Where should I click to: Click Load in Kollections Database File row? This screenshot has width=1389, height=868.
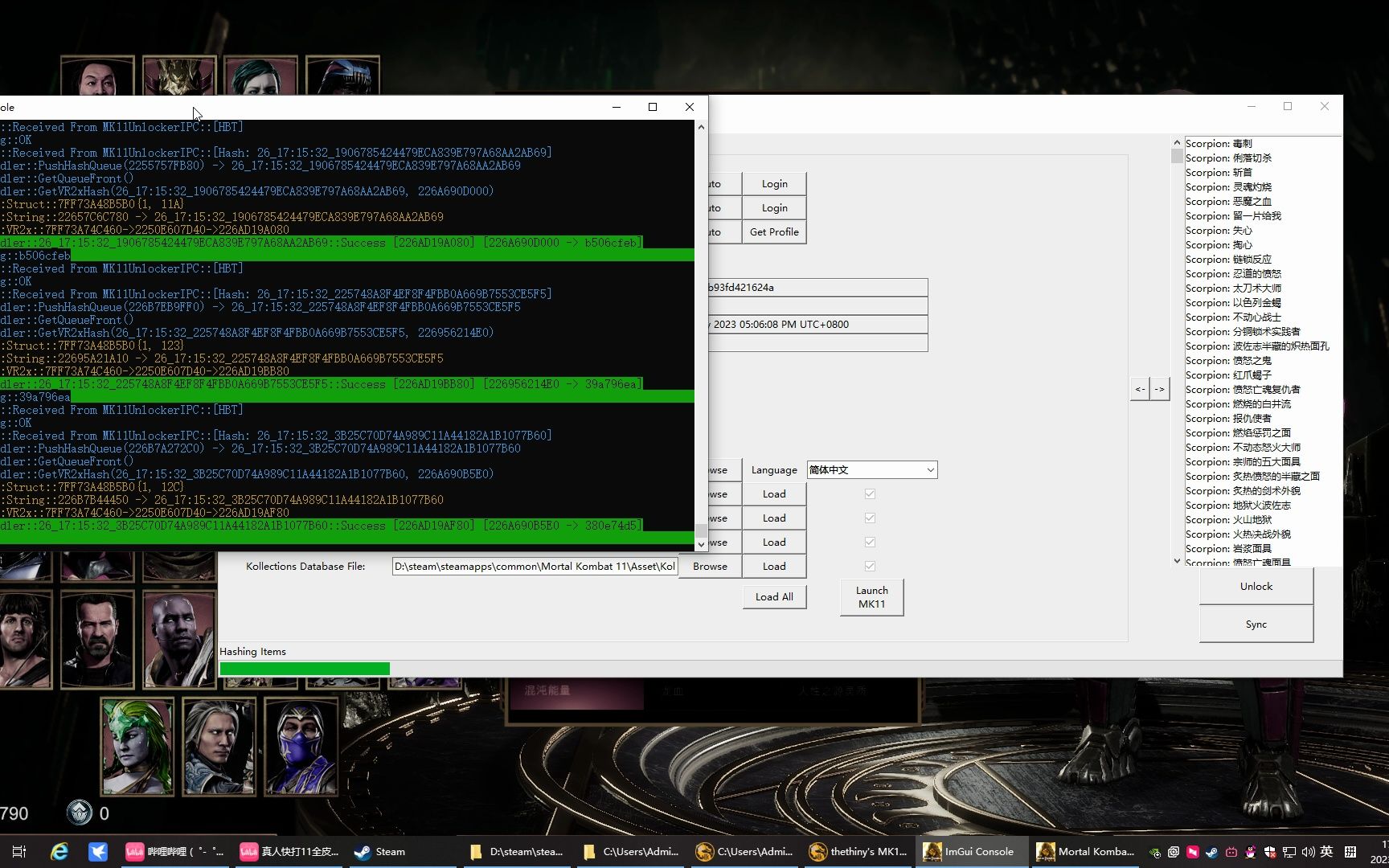tap(774, 566)
